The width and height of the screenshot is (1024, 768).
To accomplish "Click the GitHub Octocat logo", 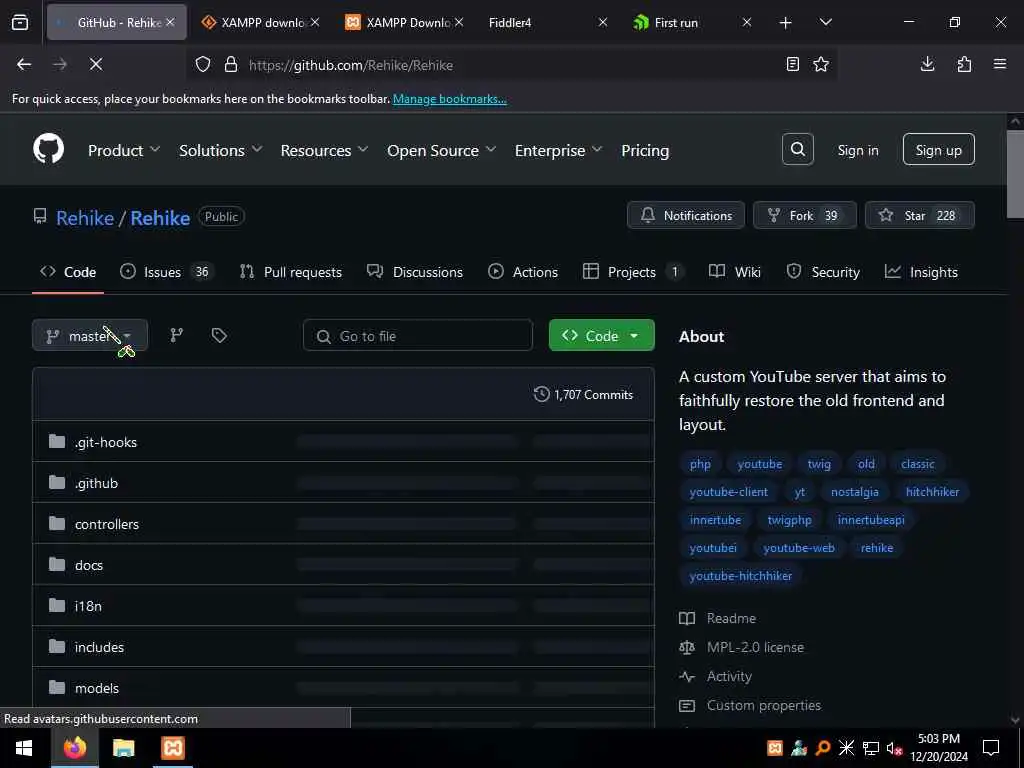I will pos(48,149).
